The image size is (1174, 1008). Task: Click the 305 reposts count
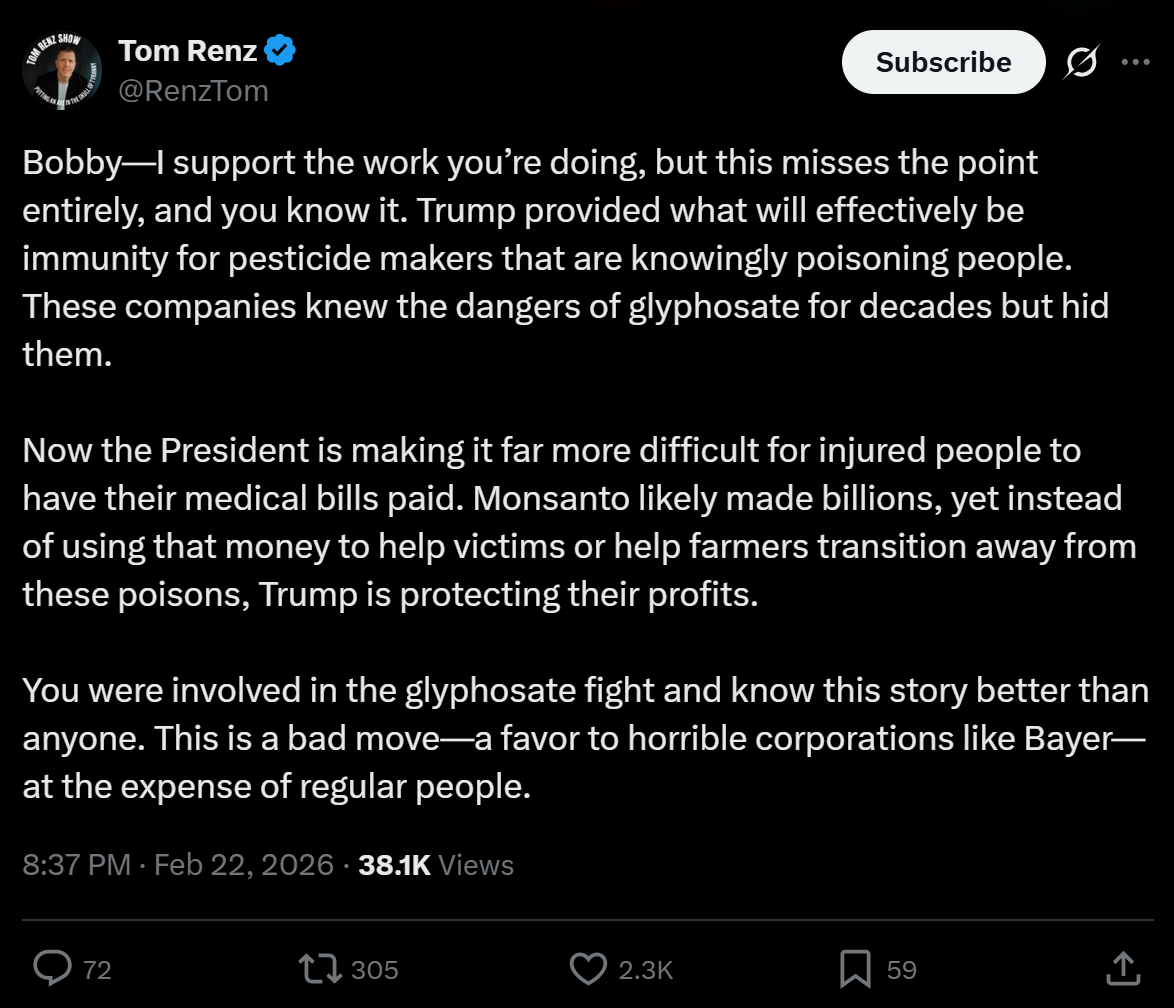374,970
